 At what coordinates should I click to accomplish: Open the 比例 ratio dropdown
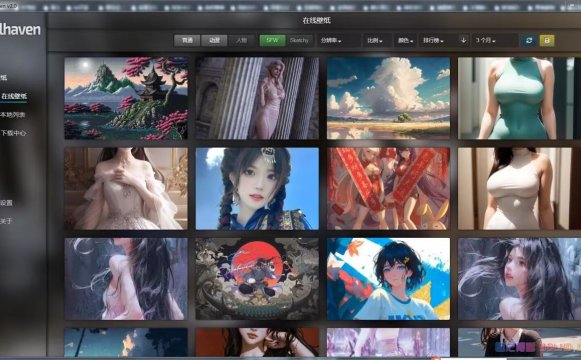coord(376,40)
